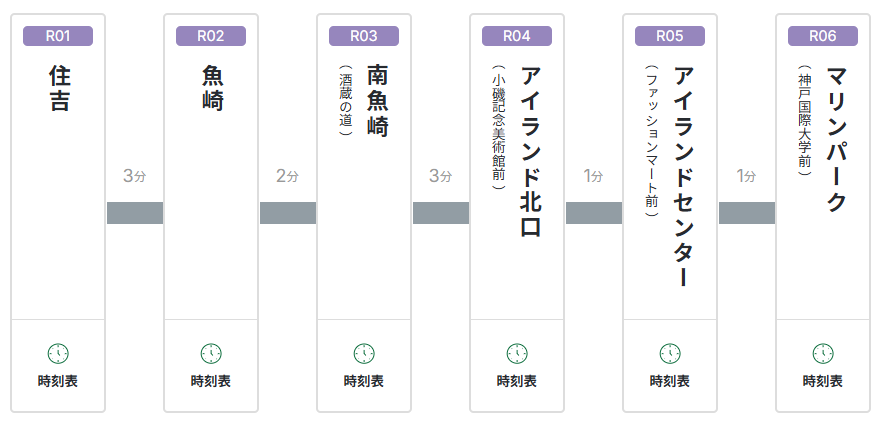
Task: Select the R05 station code badge
Action: coord(670,36)
